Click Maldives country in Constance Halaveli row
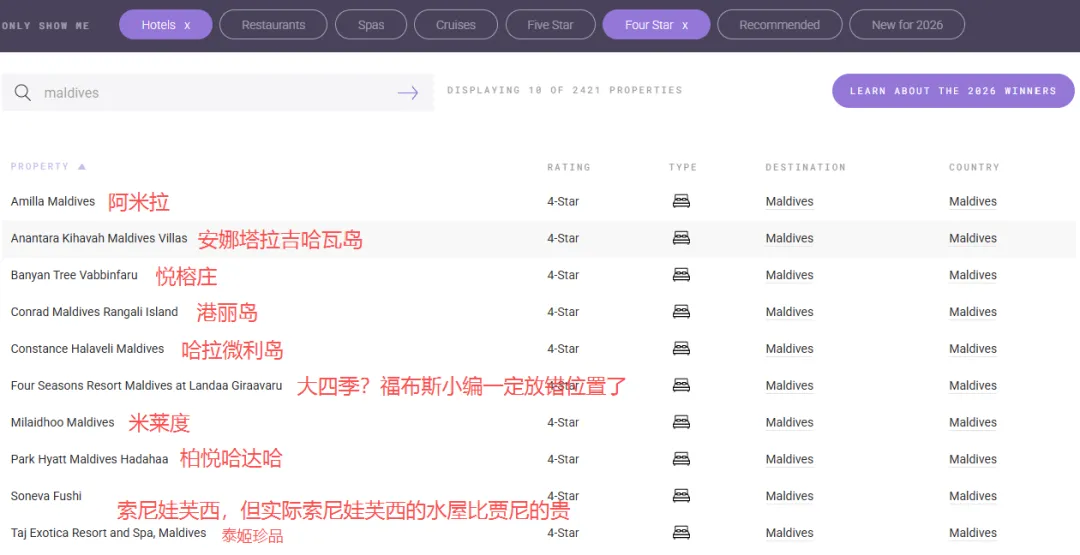This screenshot has width=1080, height=555. 973,349
